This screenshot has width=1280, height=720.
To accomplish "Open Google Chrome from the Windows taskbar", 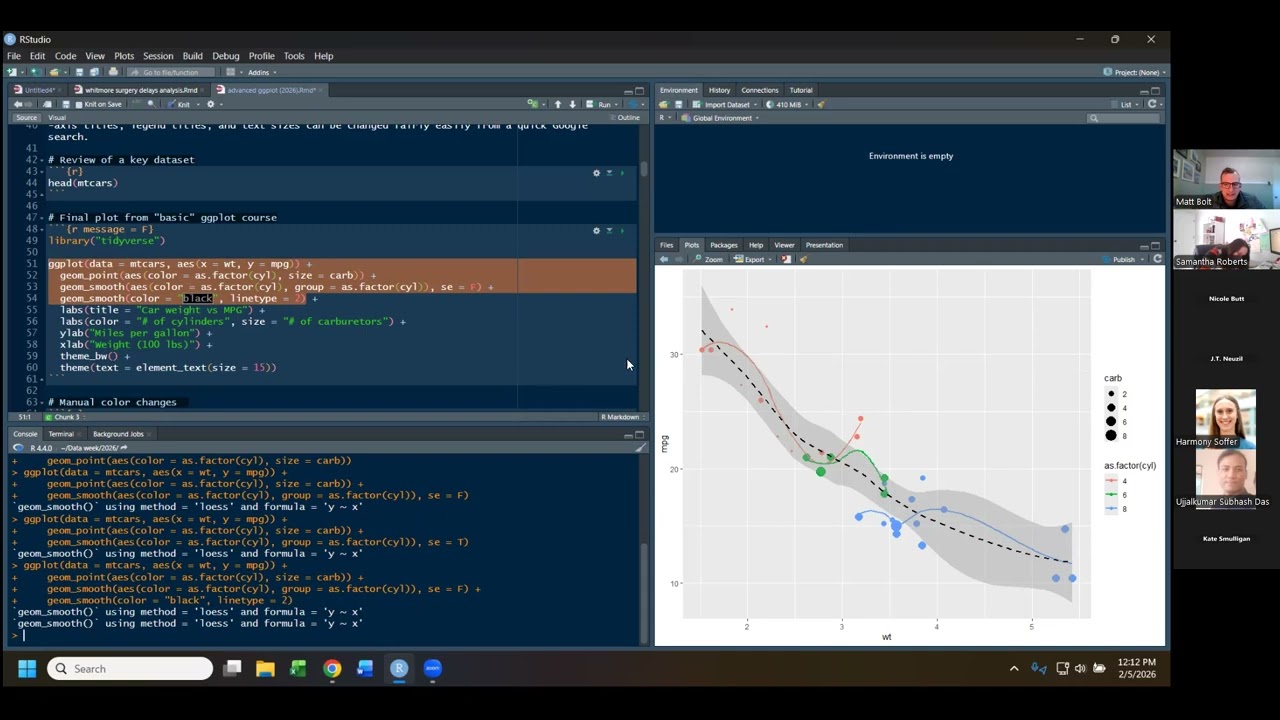I will point(332,668).
